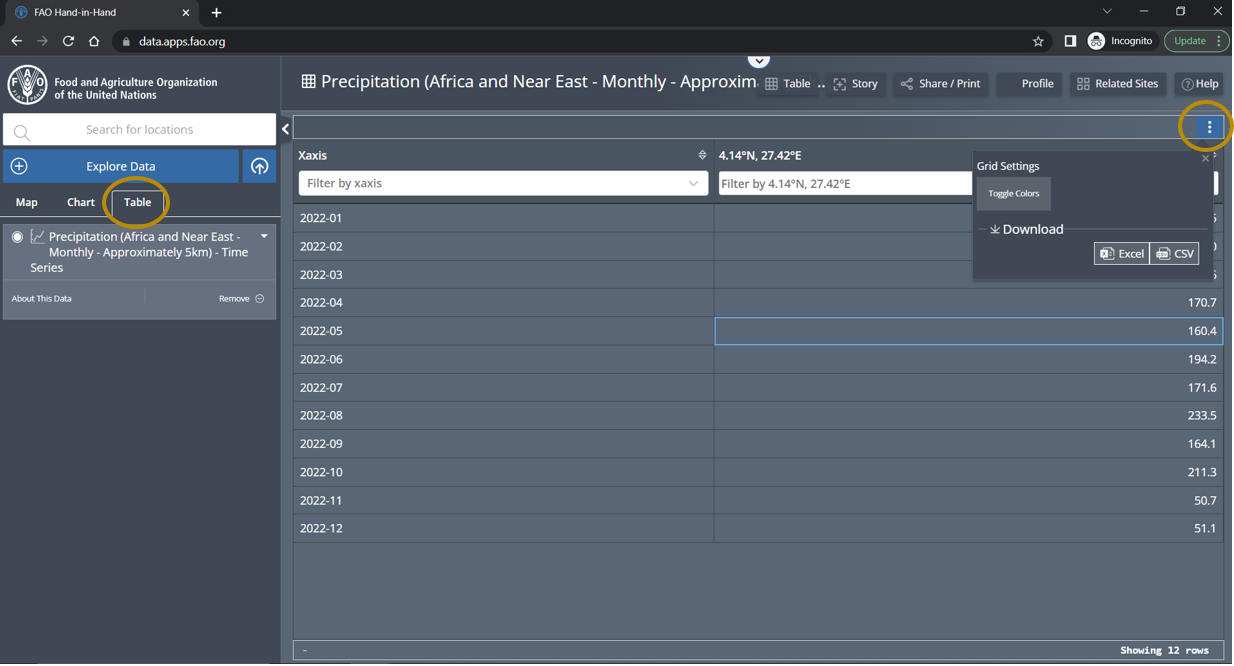Bookmark this page with the star icon
The height and width of the screenshot is (666, 1234).
tap(1038, 41)
